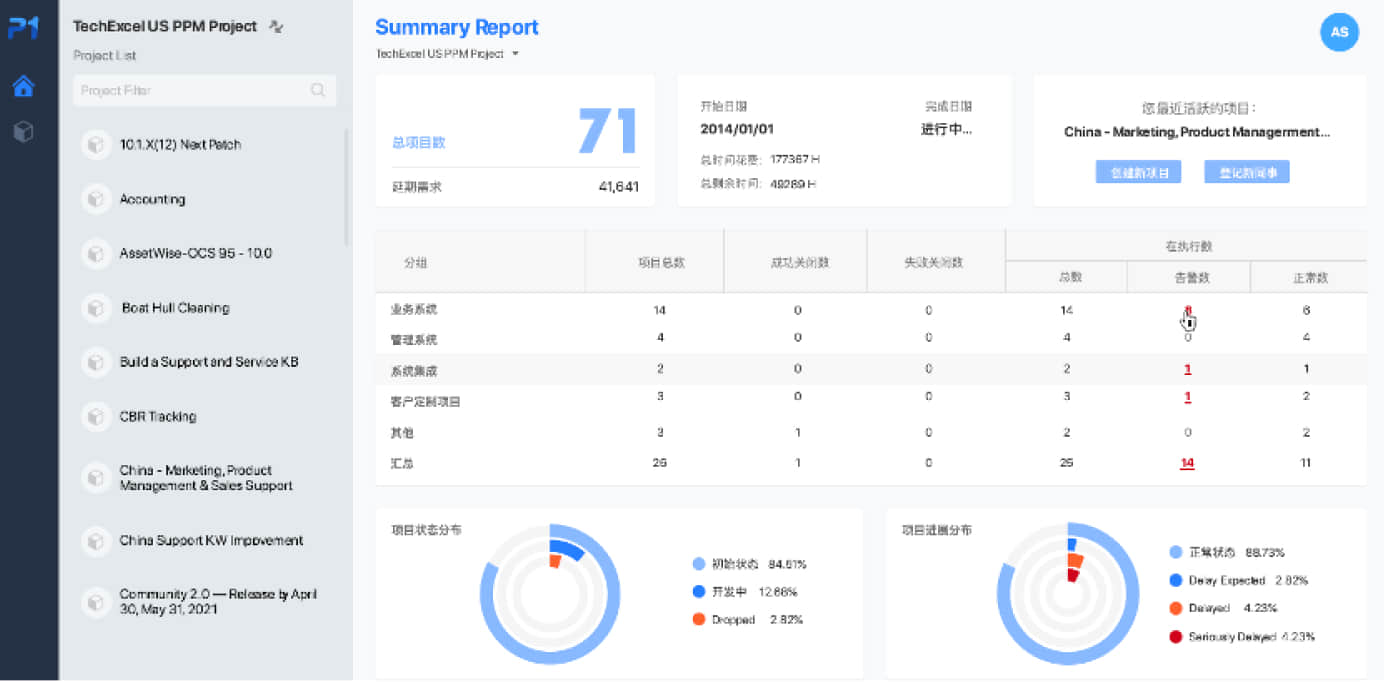1386x682 pixels.
Task: Click the 正常状态 legend swatch
Action: 1175,552
